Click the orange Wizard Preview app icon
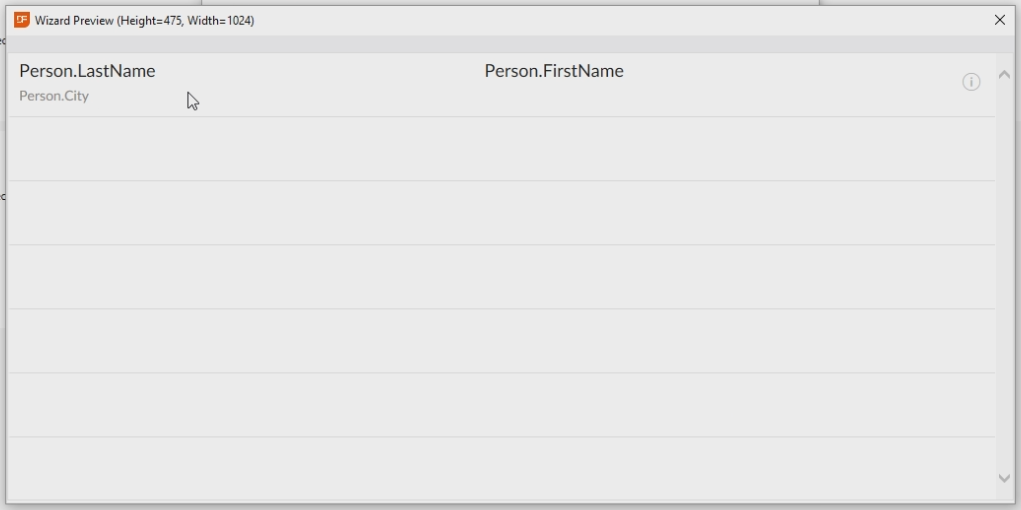Viewport: 1021px width, 510px height. click(22, 19)
